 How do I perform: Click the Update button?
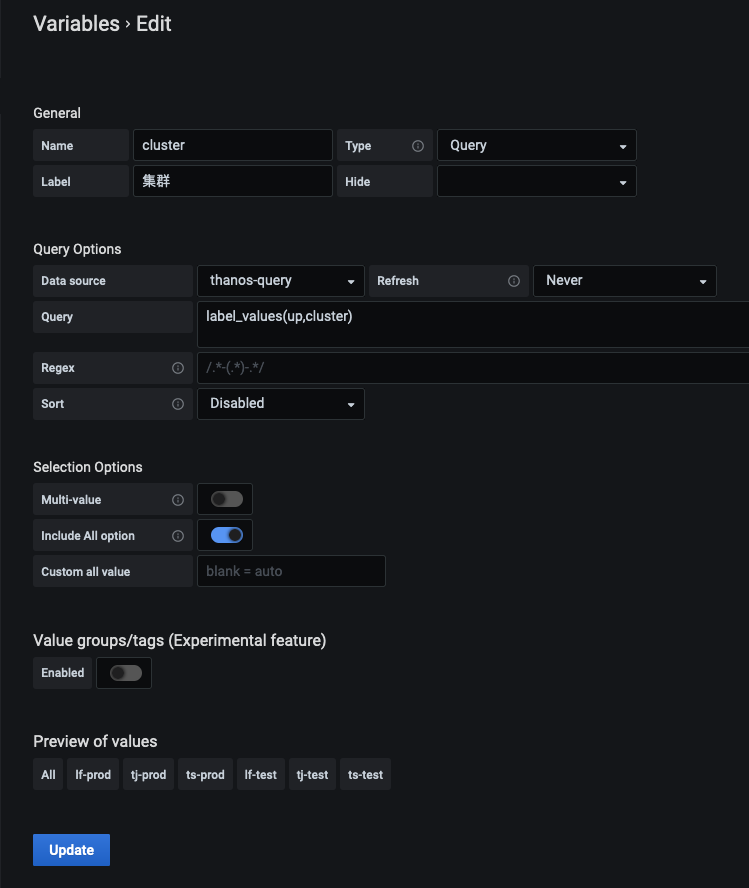71,849
